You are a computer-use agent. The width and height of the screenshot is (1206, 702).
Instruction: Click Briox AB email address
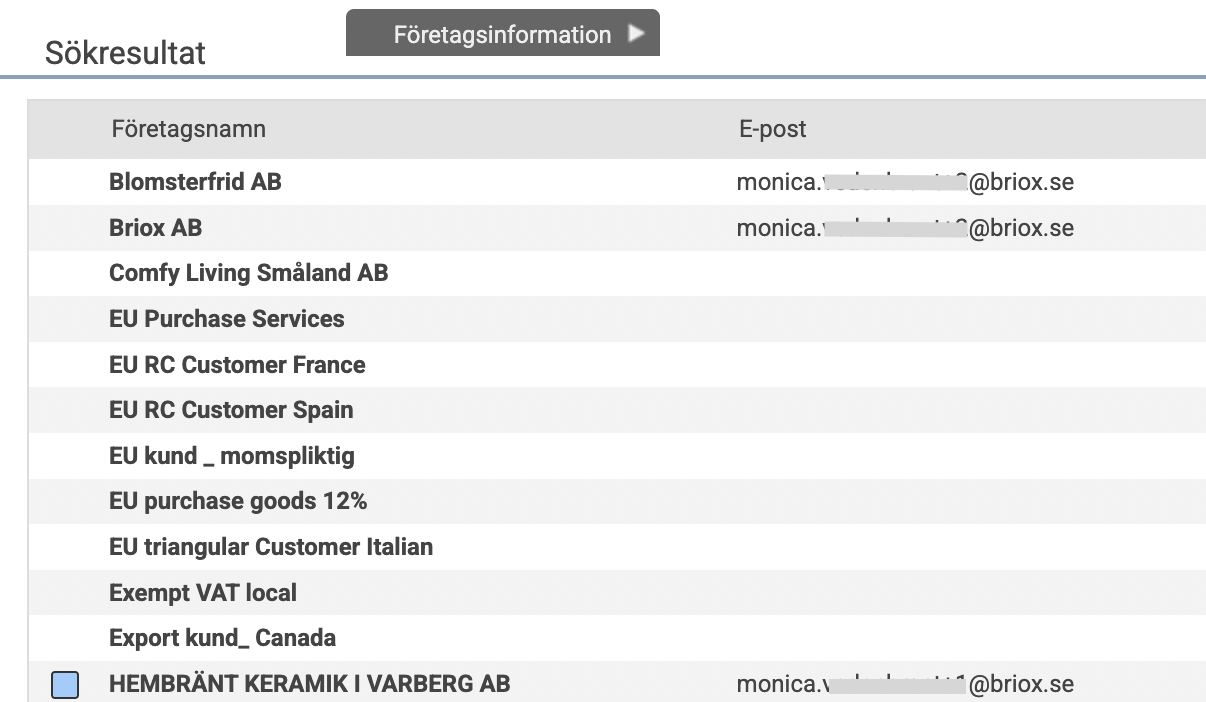[905, 228]
